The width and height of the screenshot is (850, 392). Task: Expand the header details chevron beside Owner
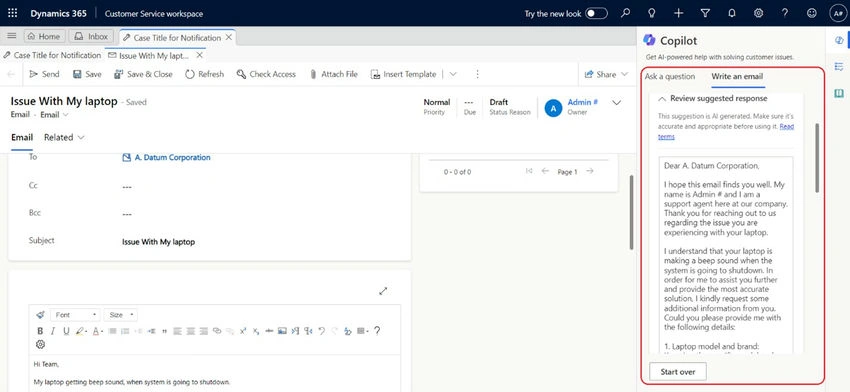(616, 103)
